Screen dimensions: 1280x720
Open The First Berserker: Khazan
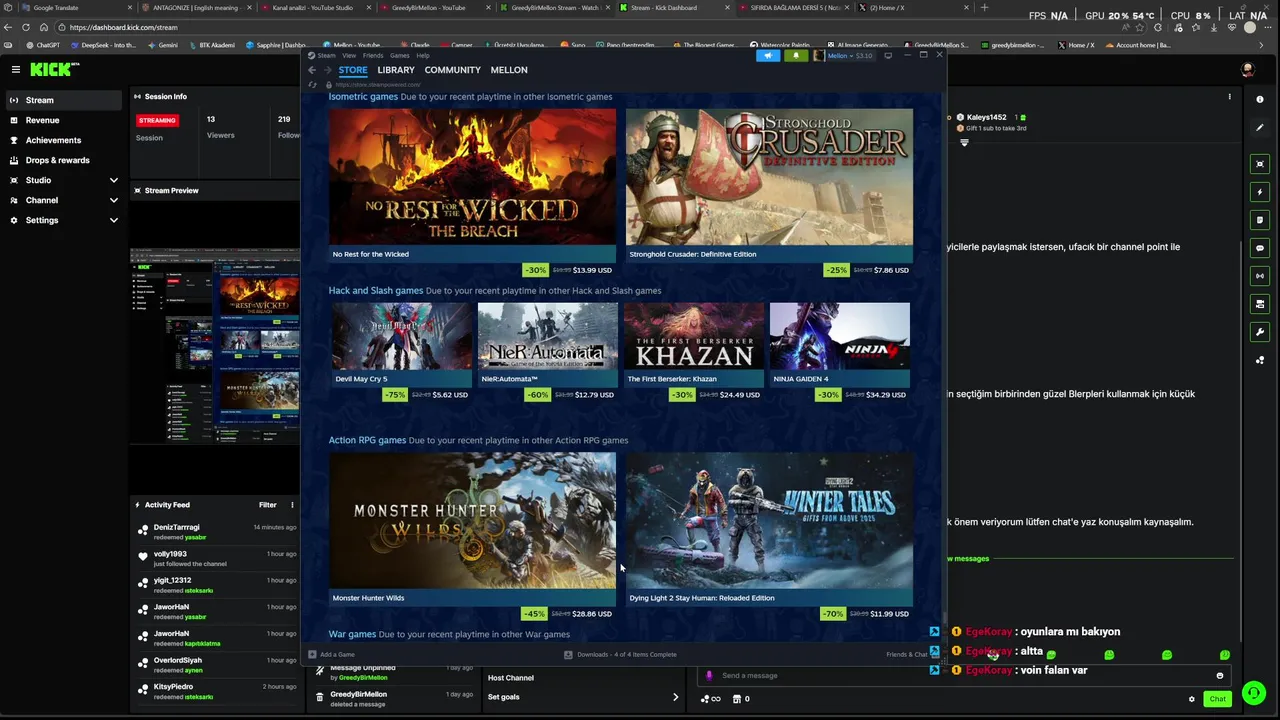pyautogui.click(x=693, y=344)
